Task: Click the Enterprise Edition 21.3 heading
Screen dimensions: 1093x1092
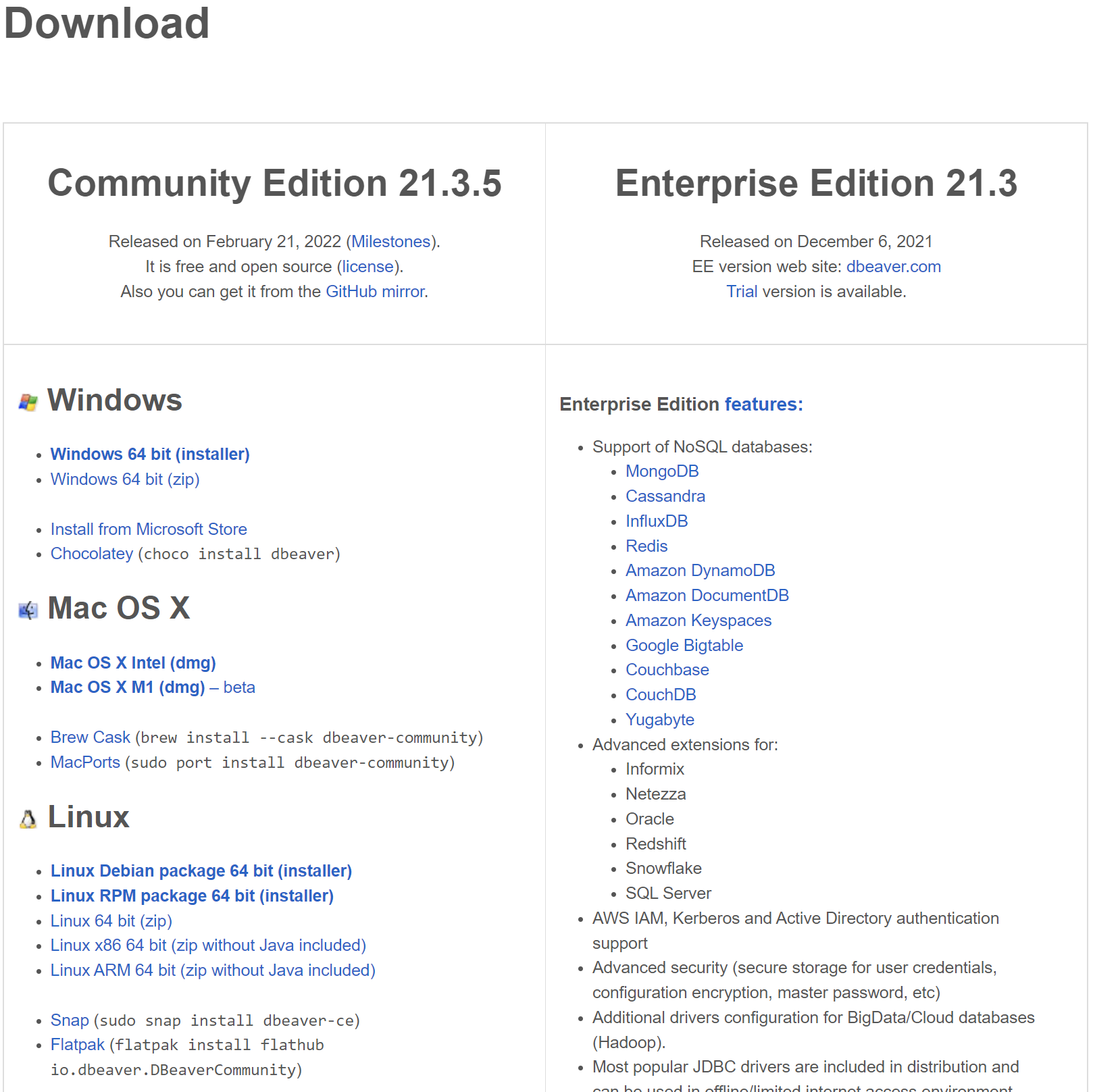Action: coord(816,183)
